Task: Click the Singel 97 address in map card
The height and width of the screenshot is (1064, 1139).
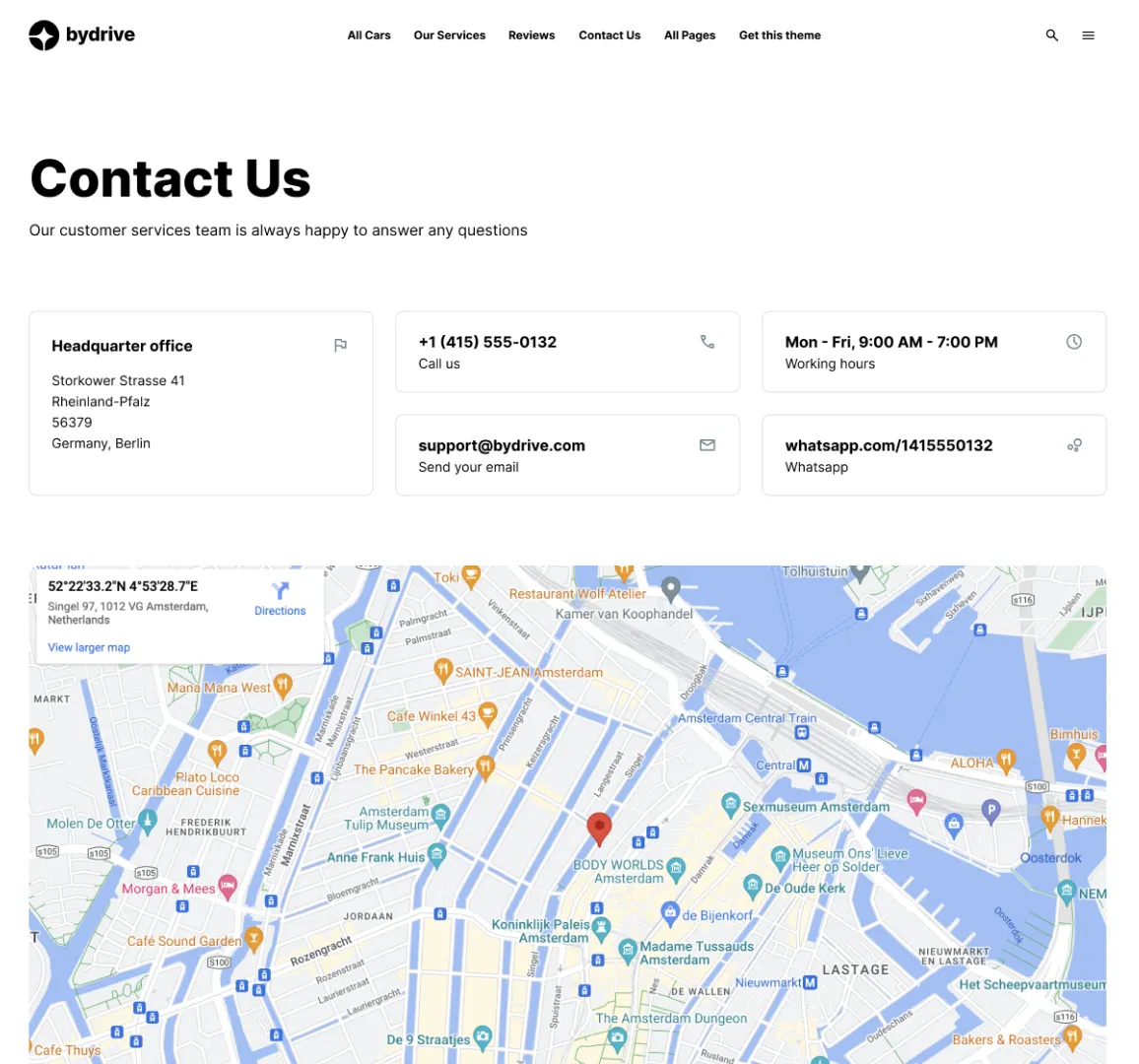Action: point(128,613)
